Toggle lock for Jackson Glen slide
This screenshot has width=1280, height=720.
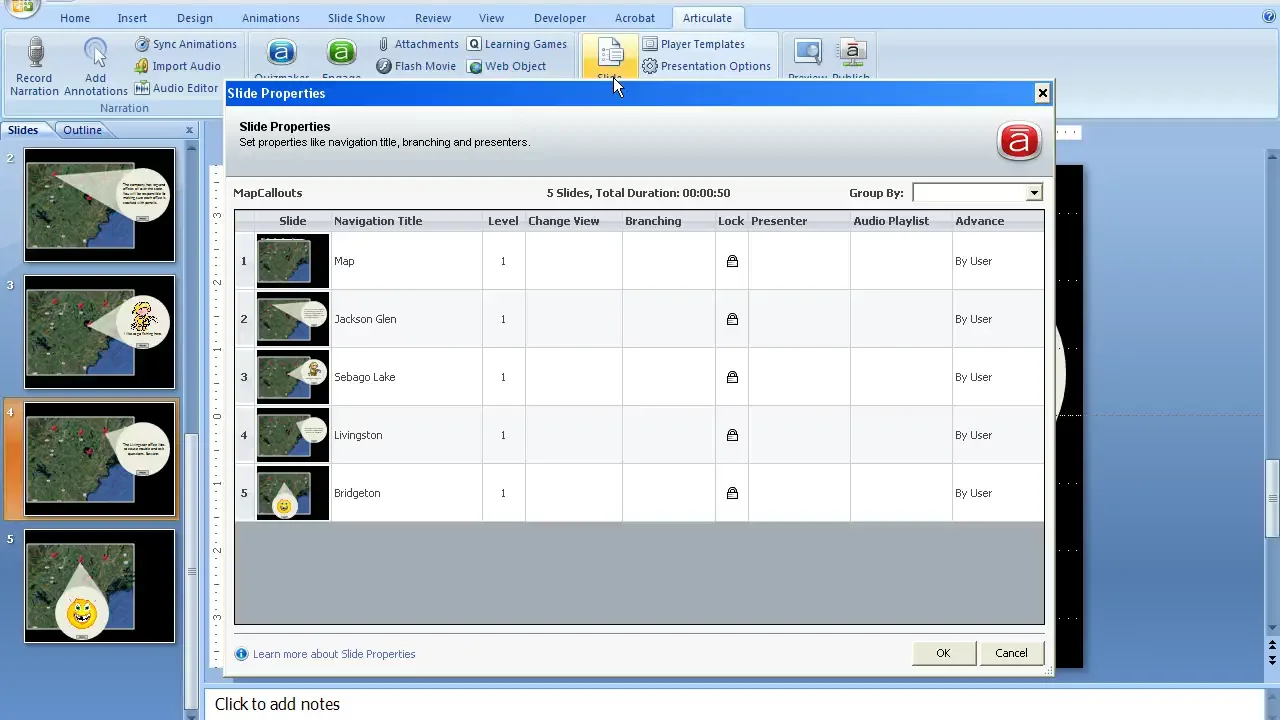tap(732, 319)
